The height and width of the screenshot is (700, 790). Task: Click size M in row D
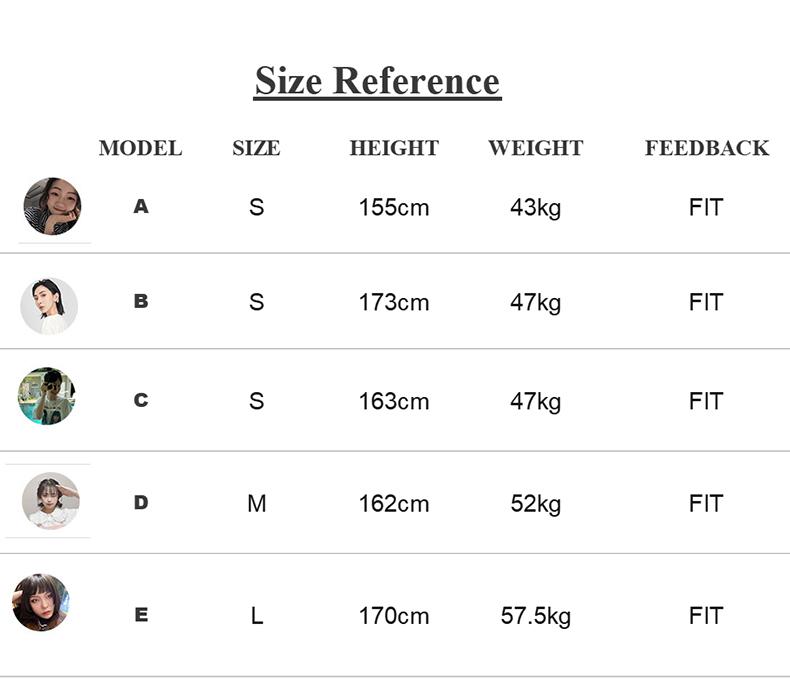pos(256,504)
